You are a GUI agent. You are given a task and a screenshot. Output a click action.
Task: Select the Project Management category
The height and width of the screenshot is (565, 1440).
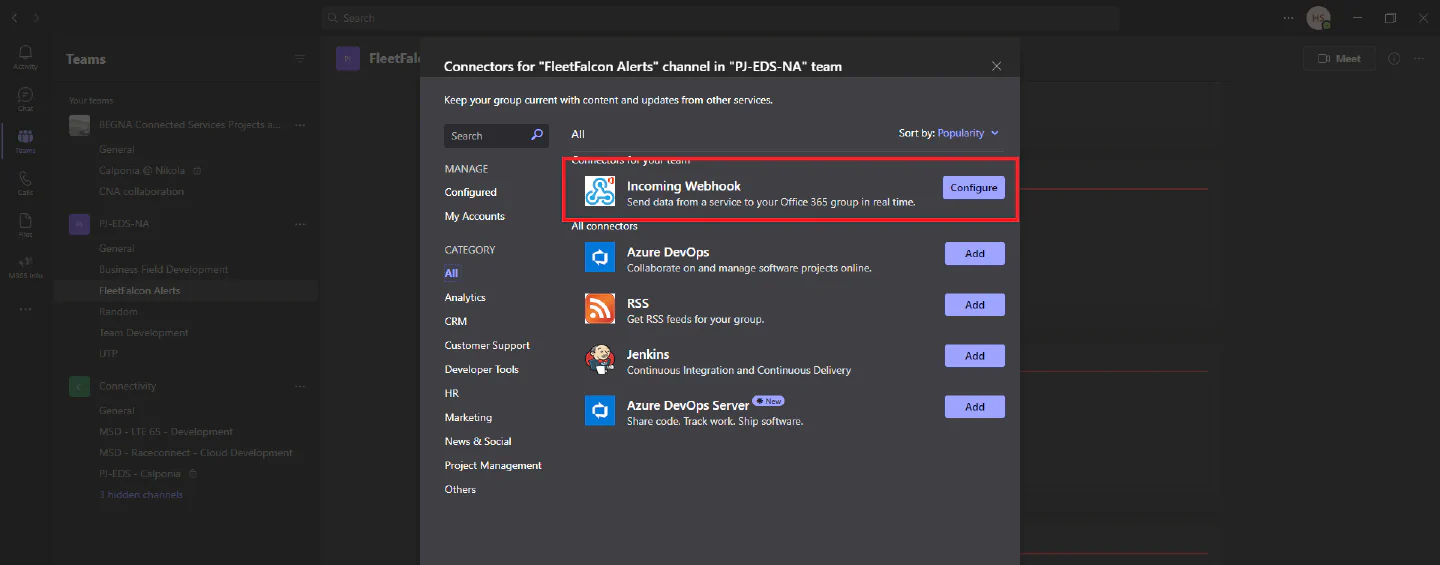(493, 465)
